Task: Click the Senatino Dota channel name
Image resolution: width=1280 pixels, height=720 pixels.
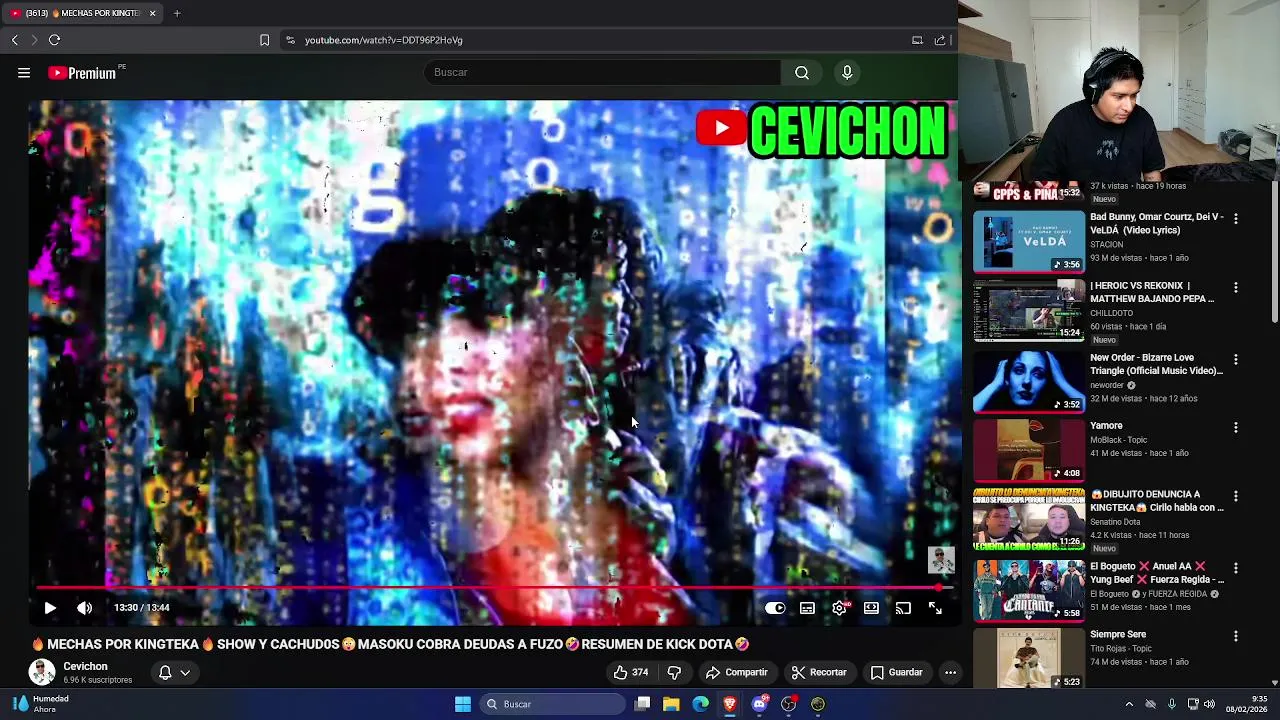Action: coord(1115,522)
